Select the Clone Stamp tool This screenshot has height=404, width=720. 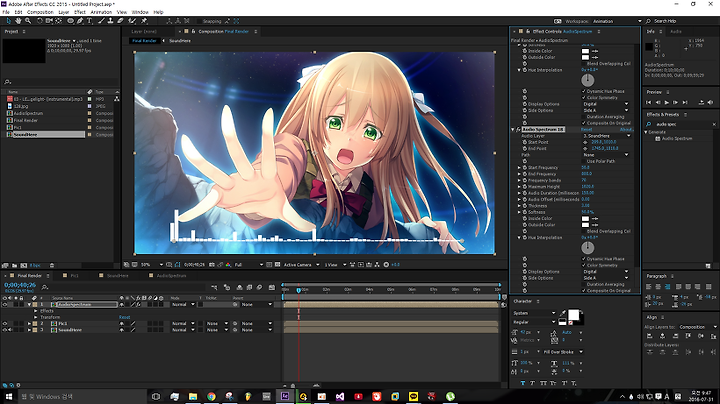point(111,21)
